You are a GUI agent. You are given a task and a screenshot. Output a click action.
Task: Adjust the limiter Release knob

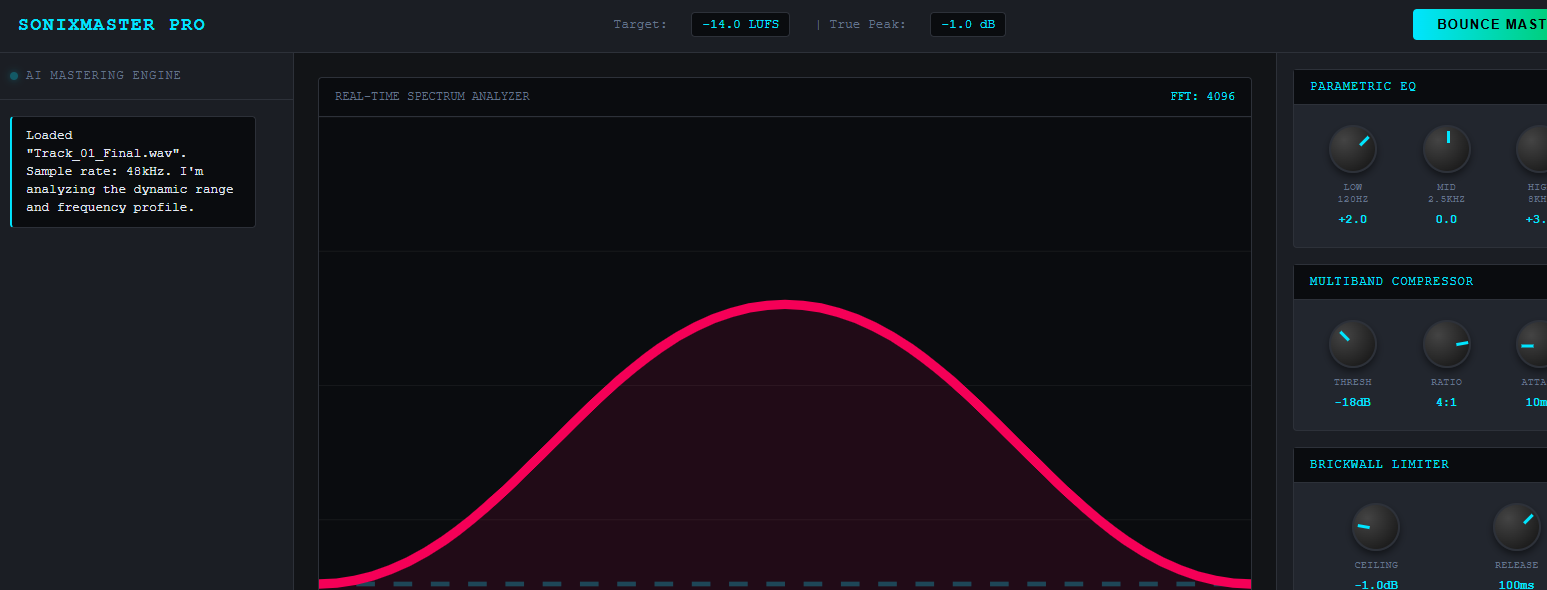tap(1517, 527)
